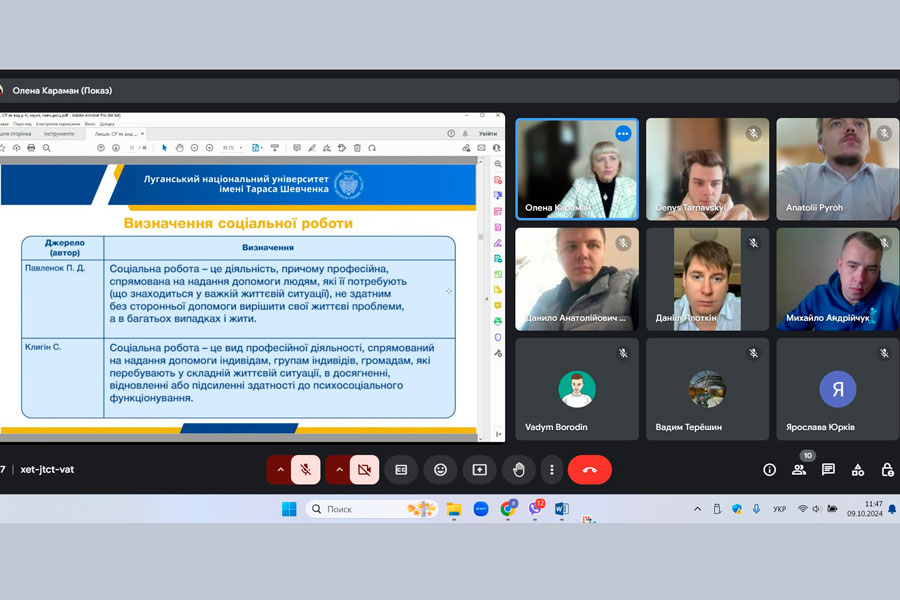Toggle closed captions button

pos(401,470)
